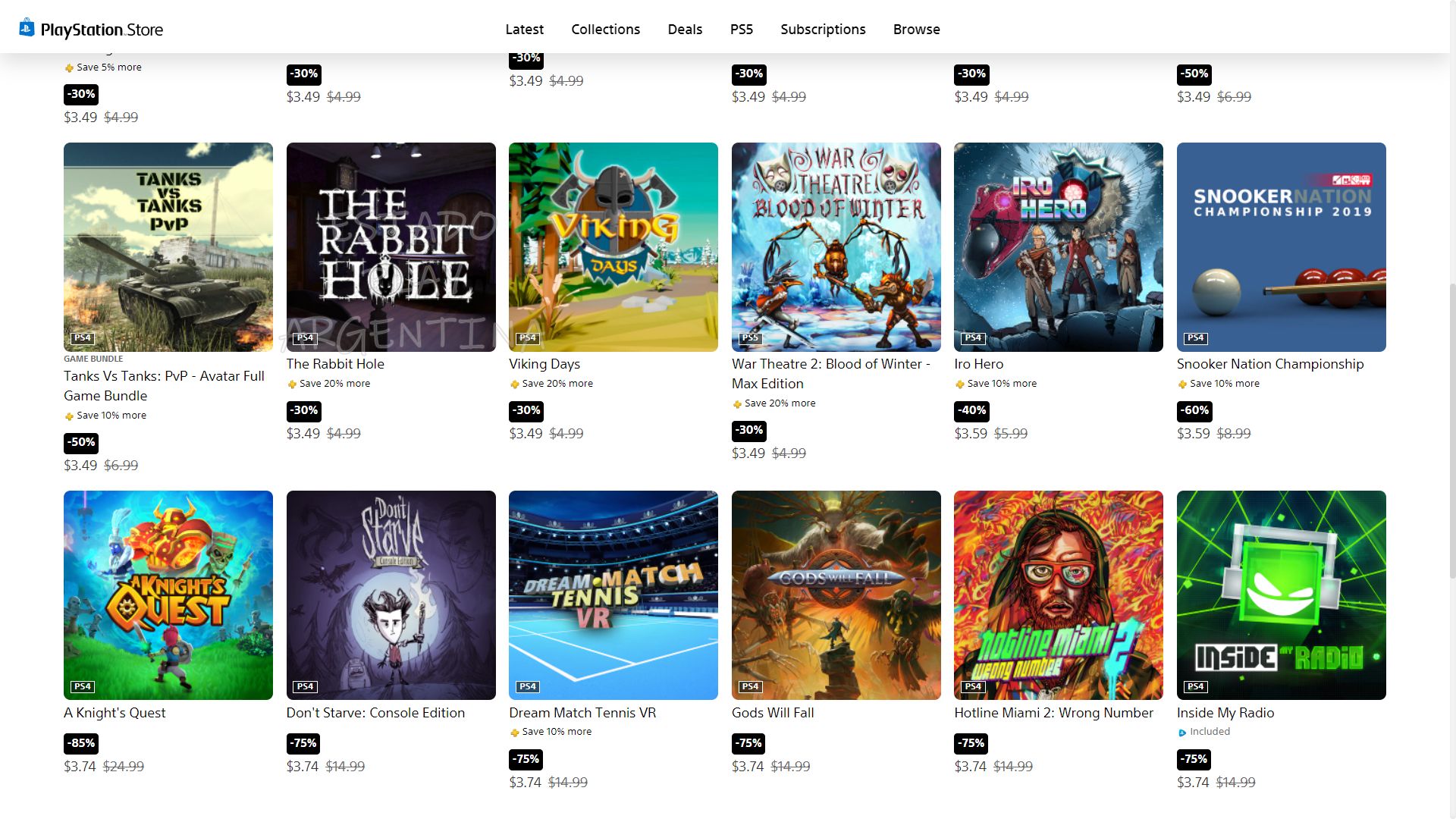This screenshot has width=1456, height=819.
Task: Go to the Deals section
Action: click(685, 29)
